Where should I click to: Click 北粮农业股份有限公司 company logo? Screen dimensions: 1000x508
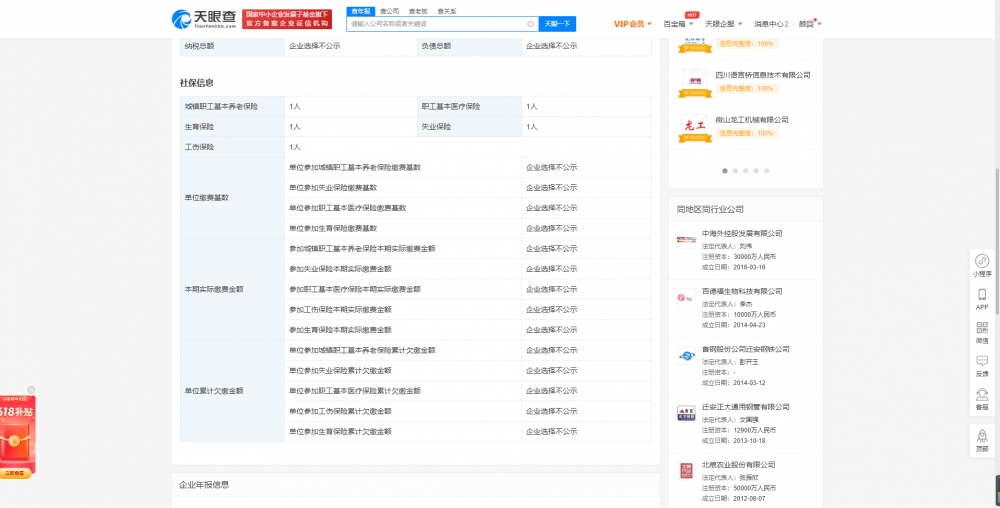click(686, 471)
